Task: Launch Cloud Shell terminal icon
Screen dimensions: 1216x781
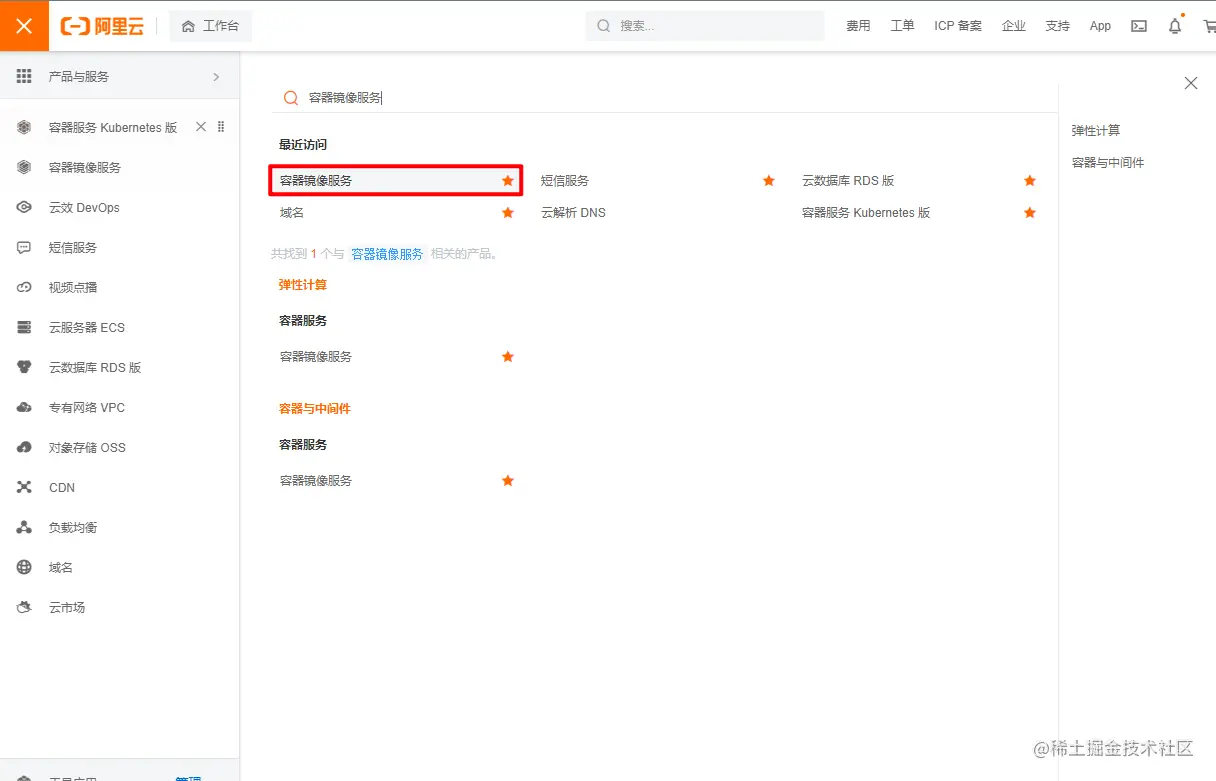Action: click(1139, 26)
